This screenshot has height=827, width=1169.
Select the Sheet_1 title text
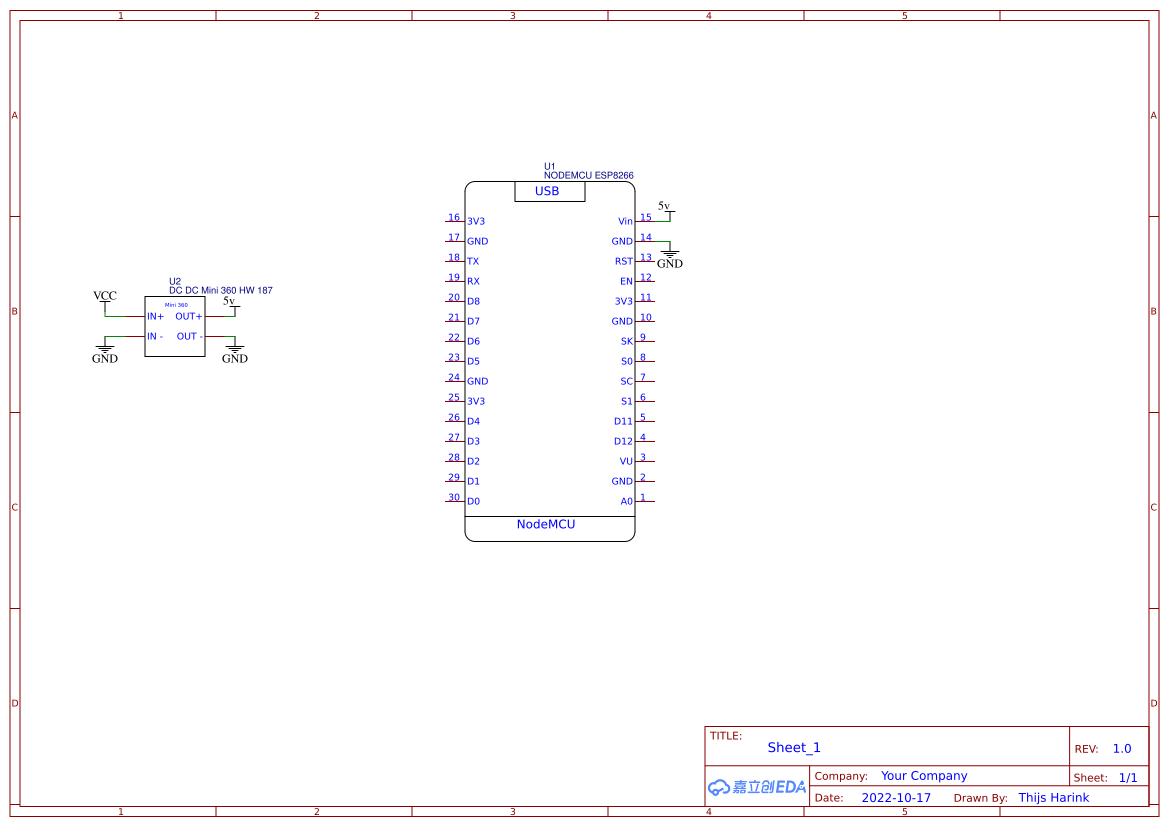pos(794,747)
